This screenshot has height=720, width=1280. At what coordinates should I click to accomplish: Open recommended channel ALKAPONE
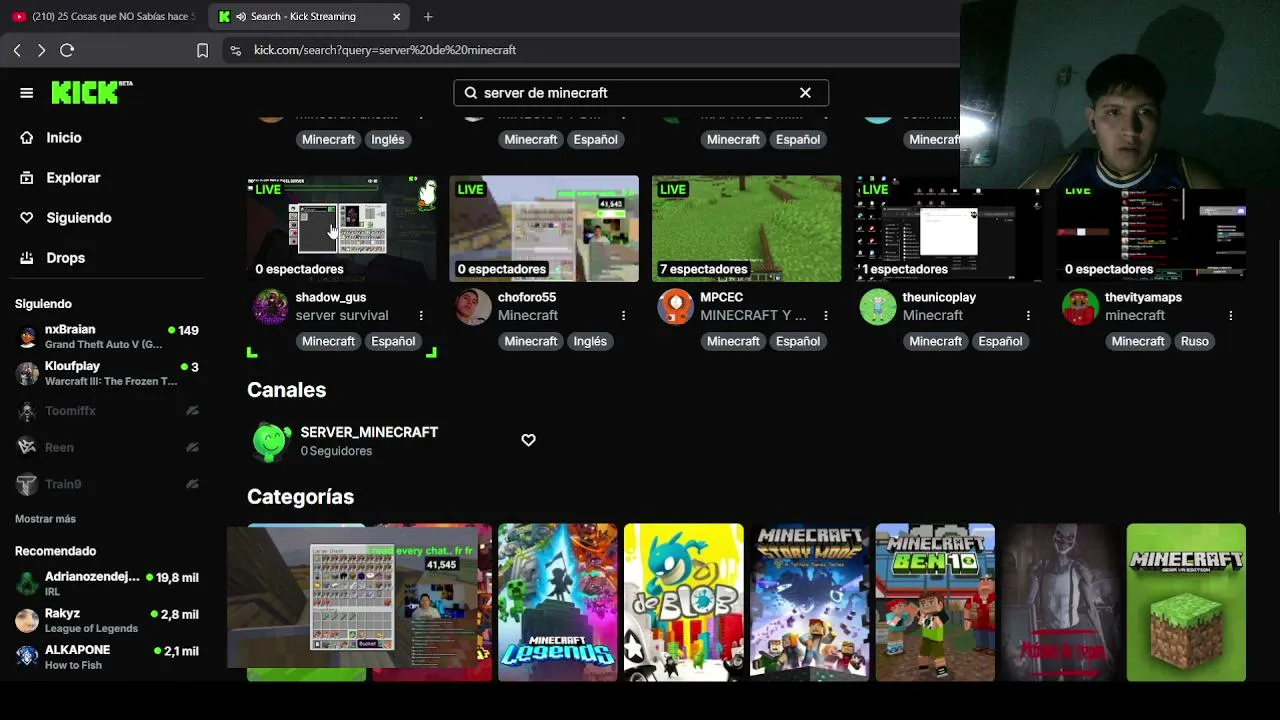[x=108, y=657]
